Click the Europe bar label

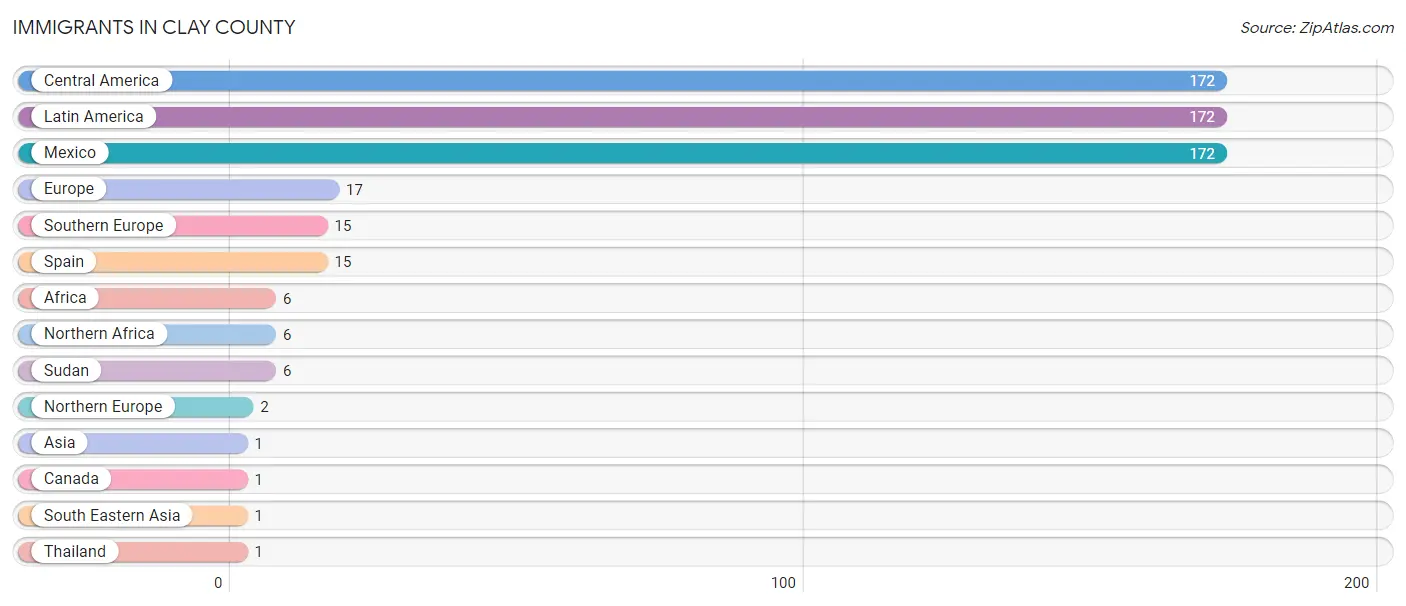[x=69, y=189]
